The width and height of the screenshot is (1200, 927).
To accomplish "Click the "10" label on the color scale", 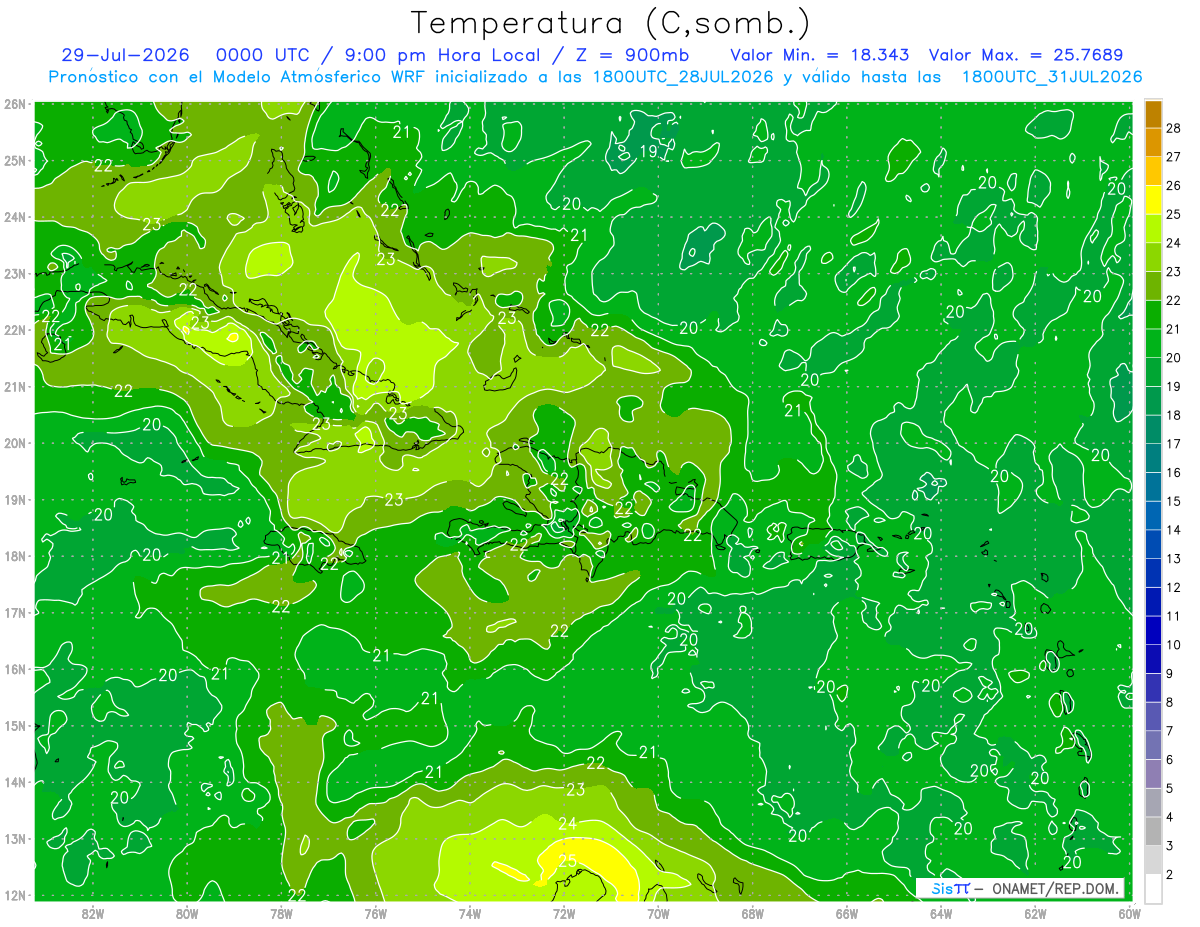I will [1174, 645].
